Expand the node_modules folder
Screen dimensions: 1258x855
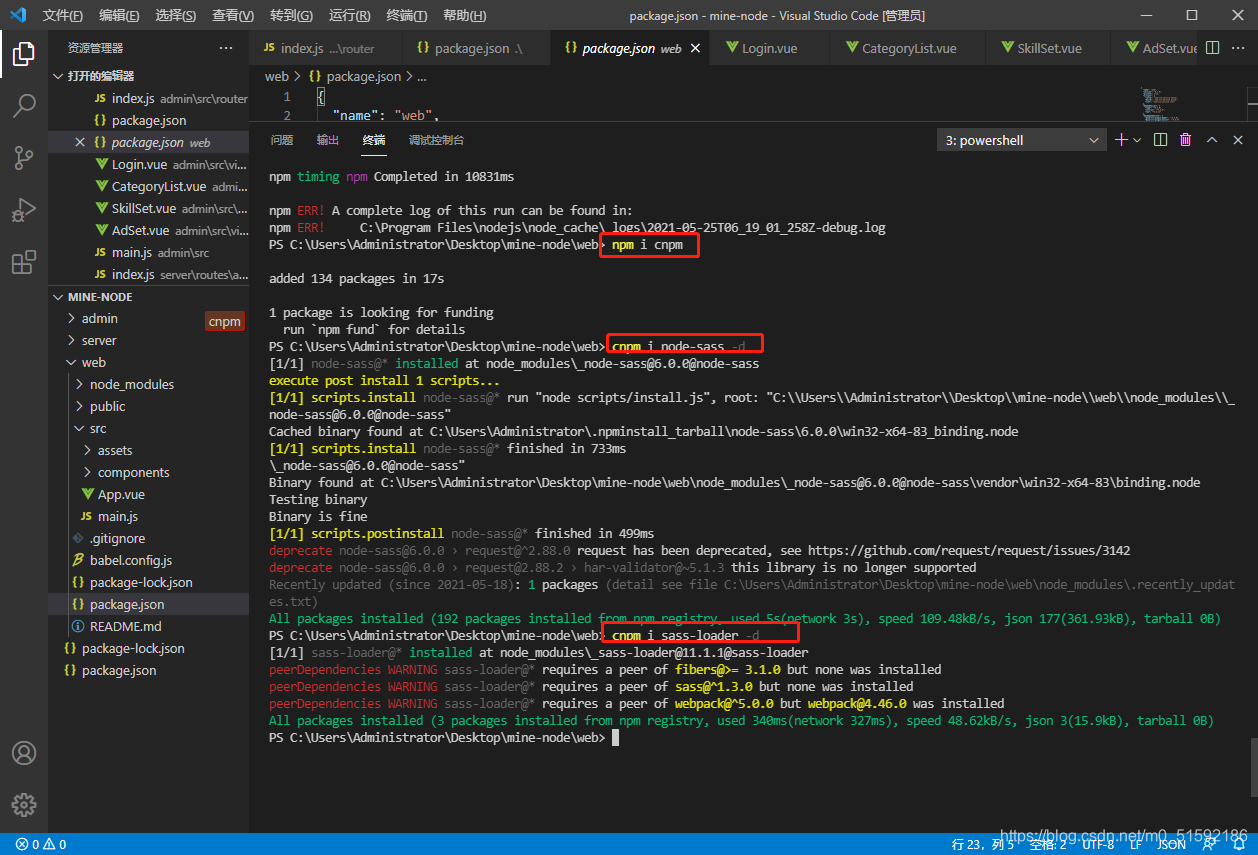tap(131, 384)
